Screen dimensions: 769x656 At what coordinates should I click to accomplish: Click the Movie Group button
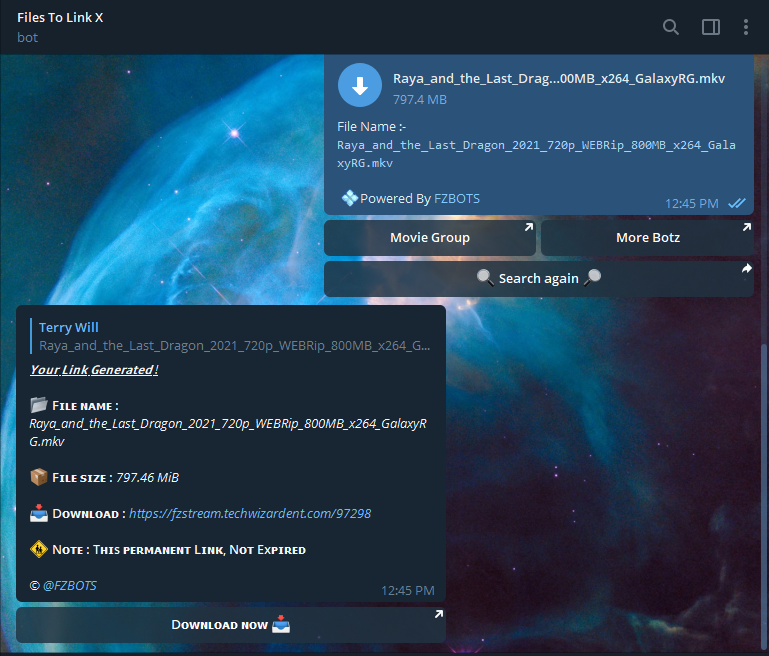tap(430, 238)
